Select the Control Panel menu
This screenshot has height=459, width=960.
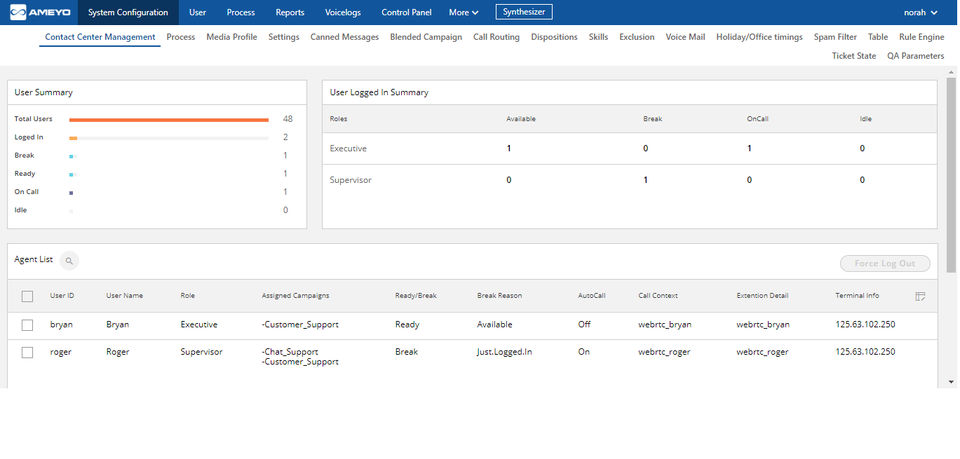click(x=408, y=12)
